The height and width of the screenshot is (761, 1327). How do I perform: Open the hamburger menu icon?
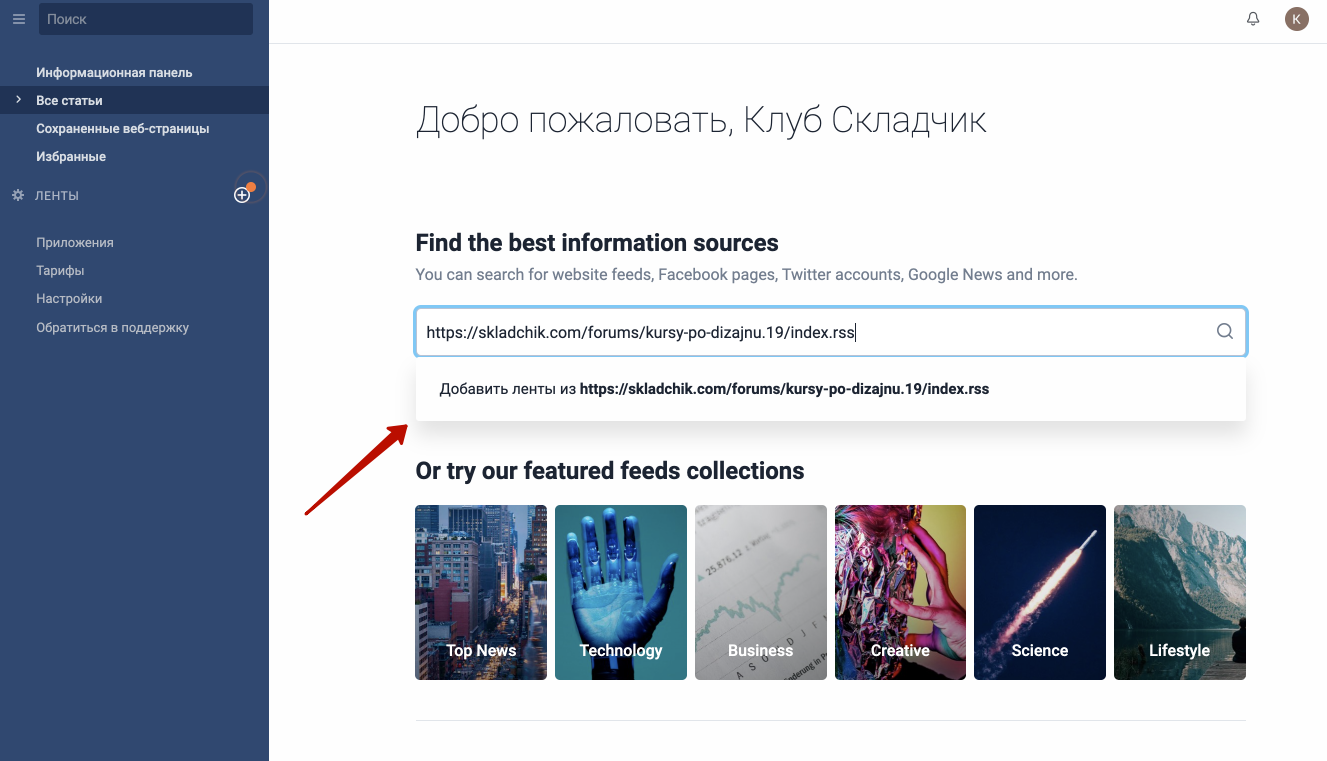tap(19, 19)
